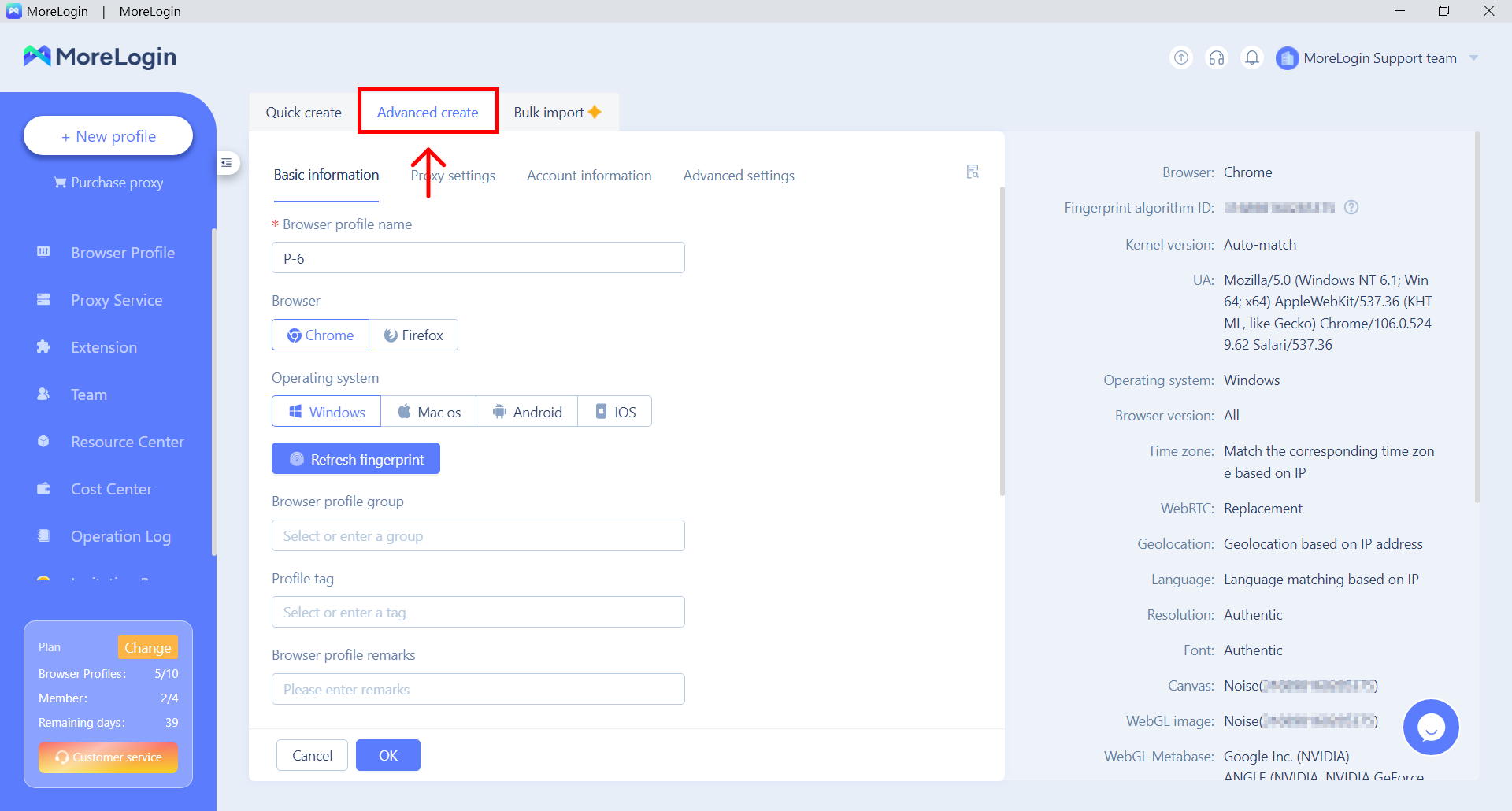The height and width of the screenshot is (811, 1512).
Task: Choose Windows operating system
Action: pos(327,412)
